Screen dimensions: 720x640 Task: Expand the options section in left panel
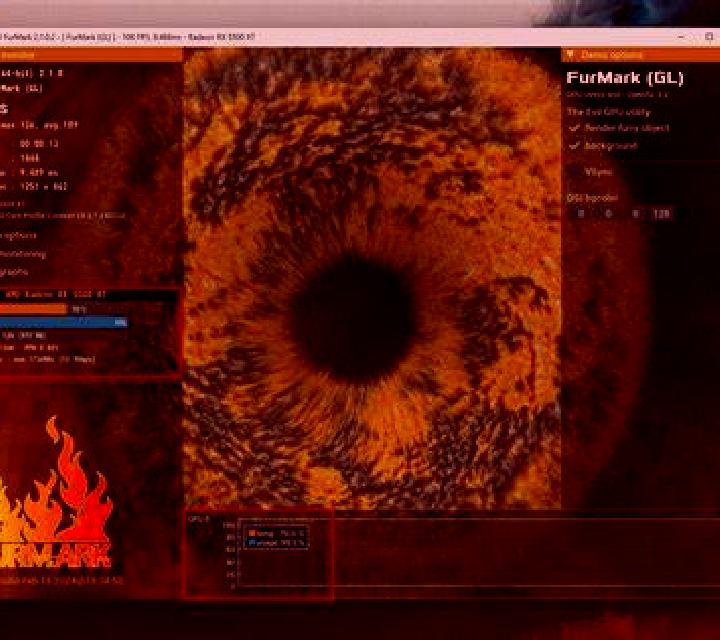click(x=18, y=236)
